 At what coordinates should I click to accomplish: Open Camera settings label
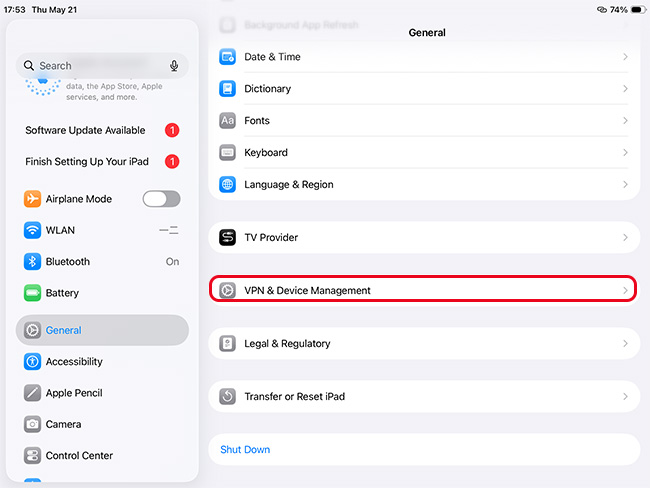tap(63, 424)
